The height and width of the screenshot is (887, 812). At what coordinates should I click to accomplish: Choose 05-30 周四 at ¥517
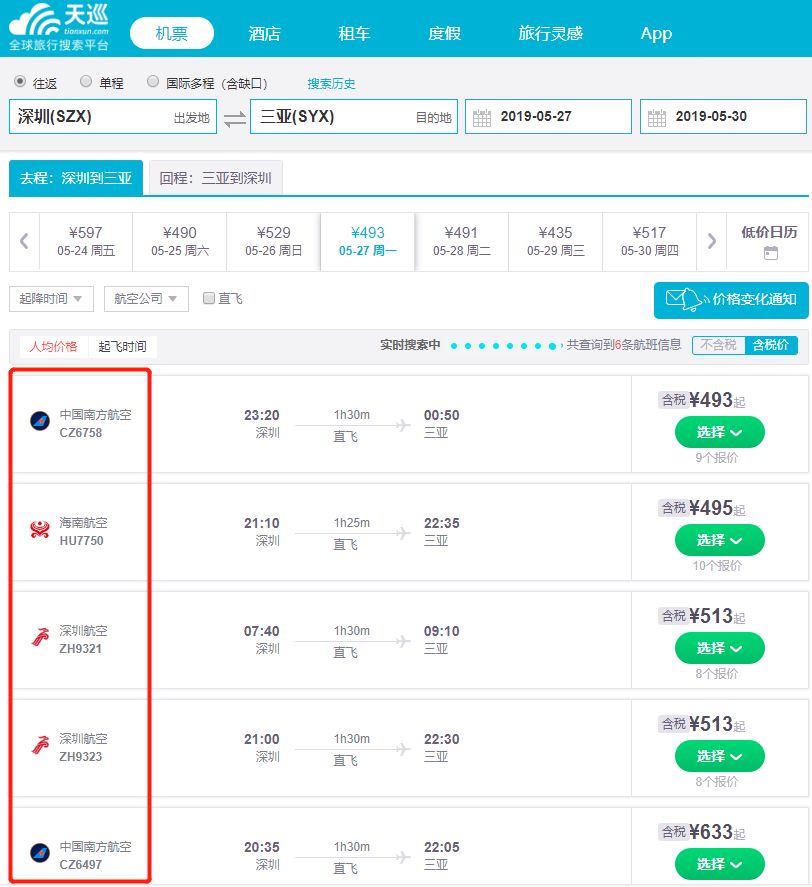pos(650,242)
